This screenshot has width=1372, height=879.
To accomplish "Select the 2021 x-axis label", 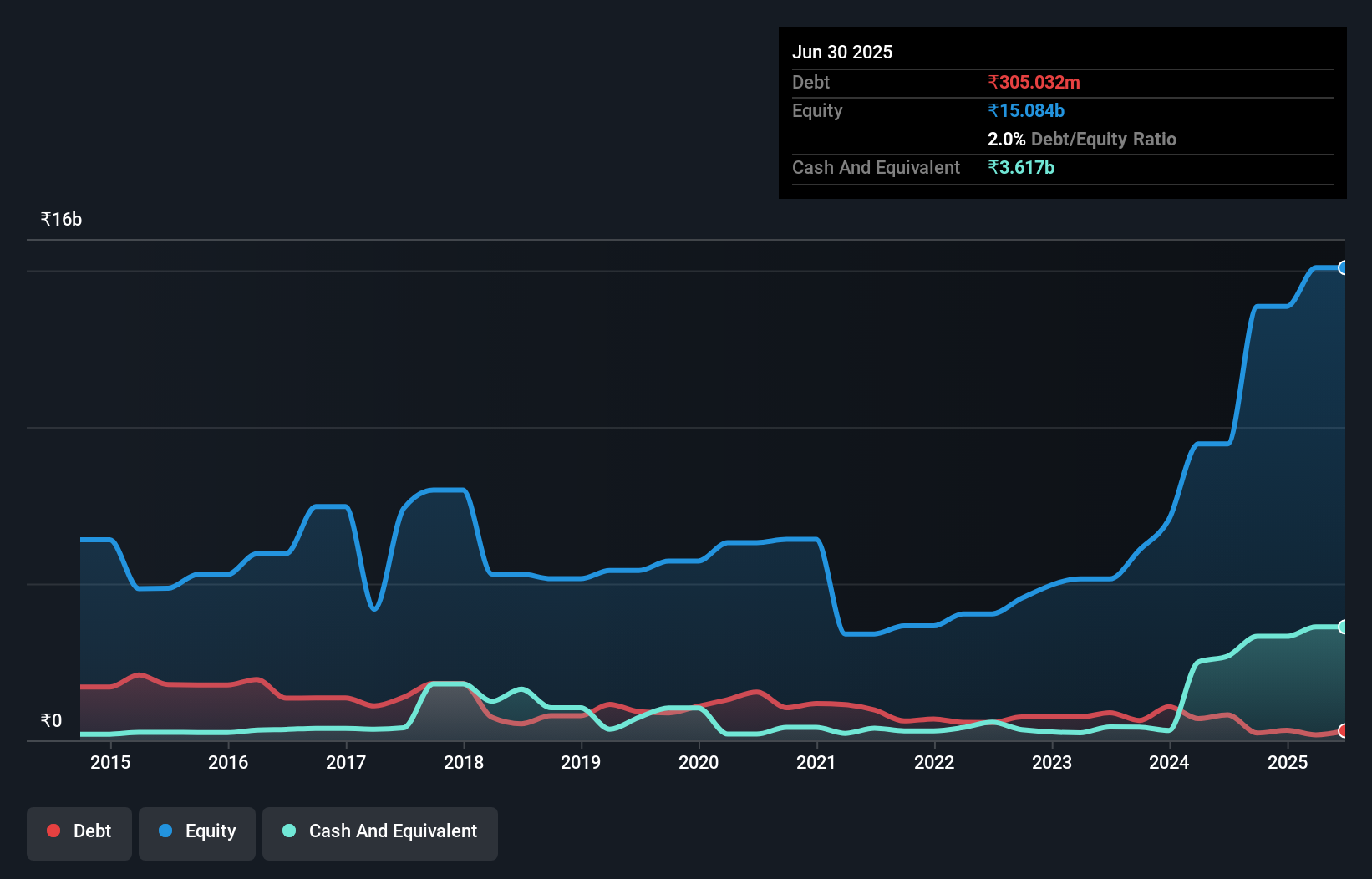I will tap(816, 762).
